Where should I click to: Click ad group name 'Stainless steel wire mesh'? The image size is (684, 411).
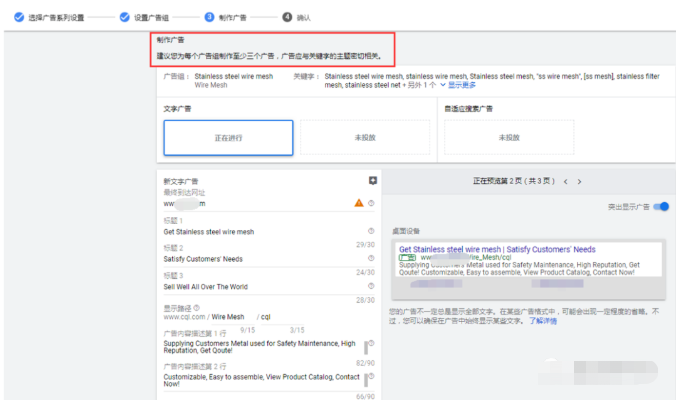234,76
